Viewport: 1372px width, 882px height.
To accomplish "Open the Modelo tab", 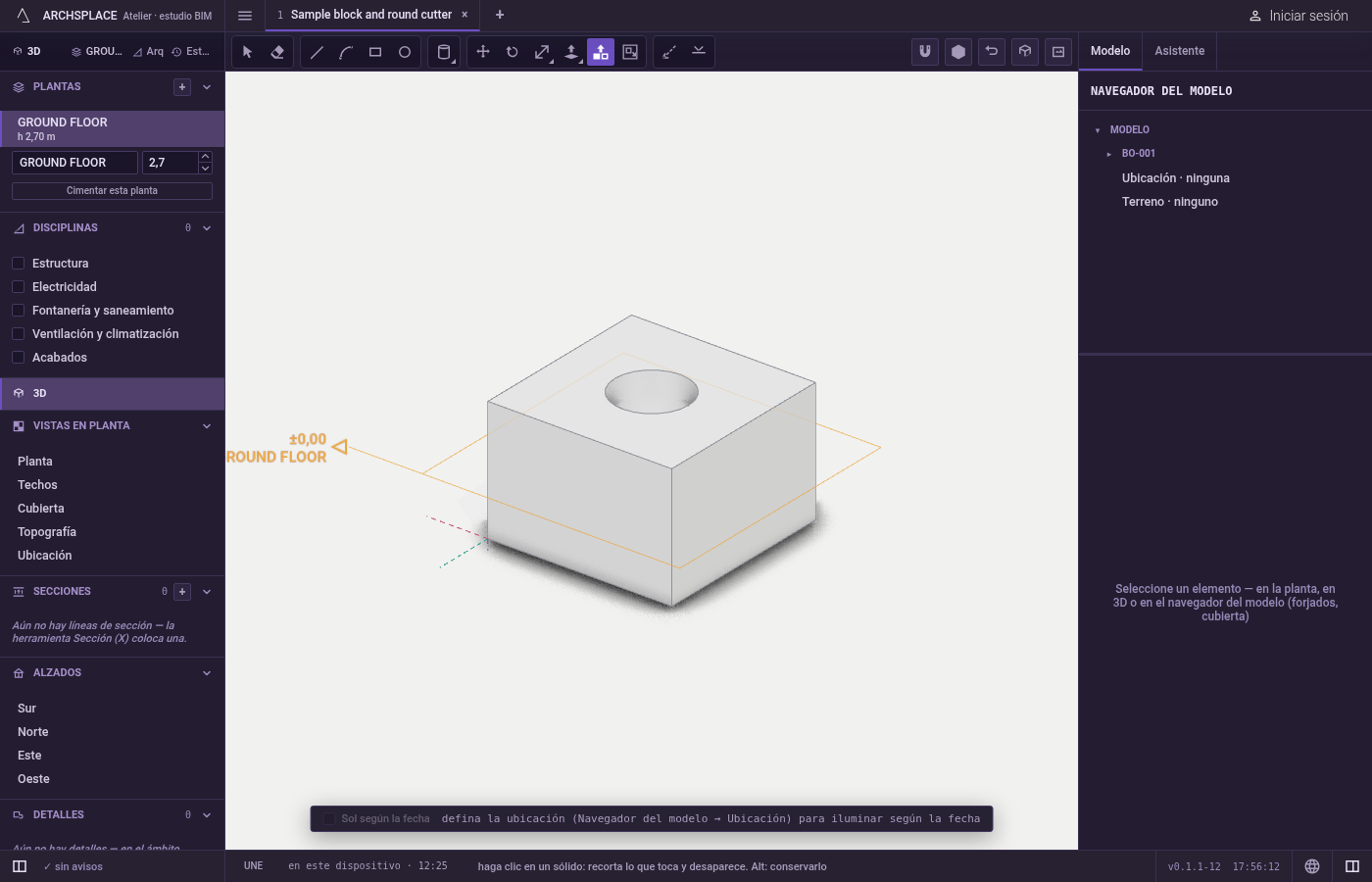I will tap(1110, 51).
